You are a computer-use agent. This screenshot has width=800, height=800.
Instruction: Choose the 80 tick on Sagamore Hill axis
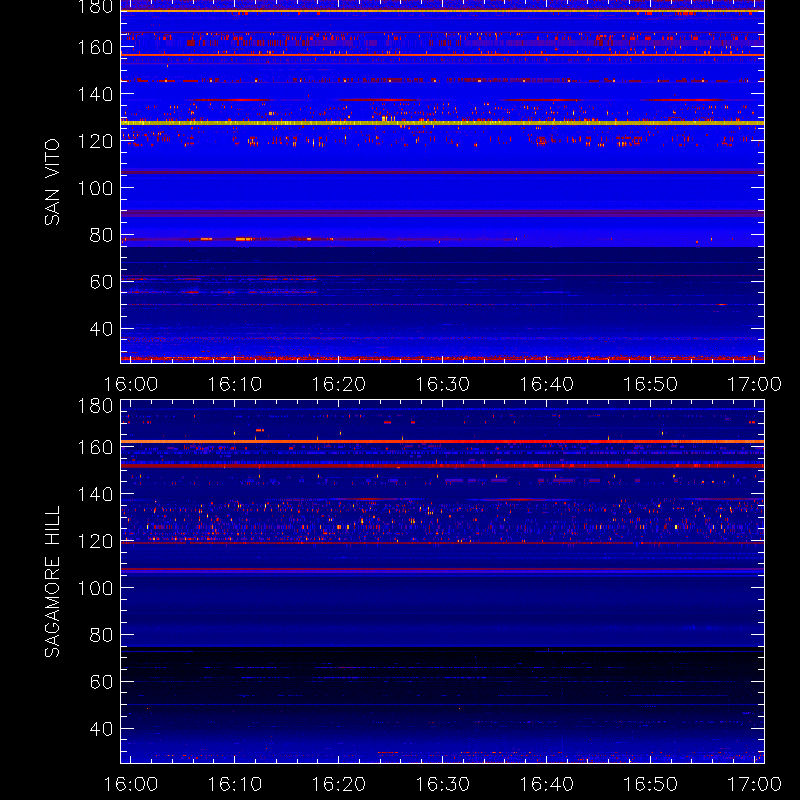[101, 635]
